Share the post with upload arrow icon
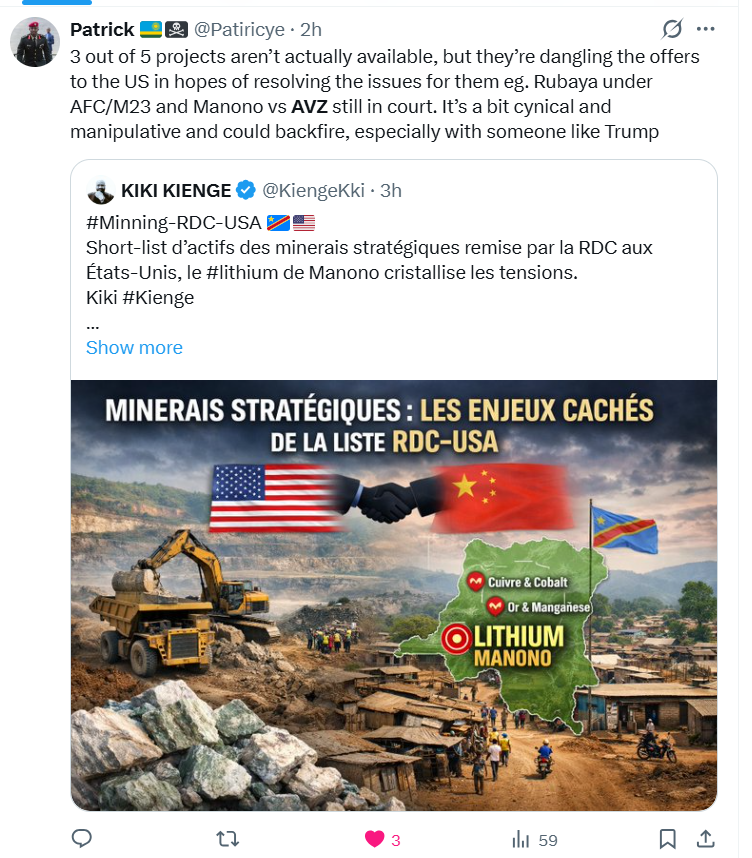This screenshot has height=858, width=752. point(704,839)
